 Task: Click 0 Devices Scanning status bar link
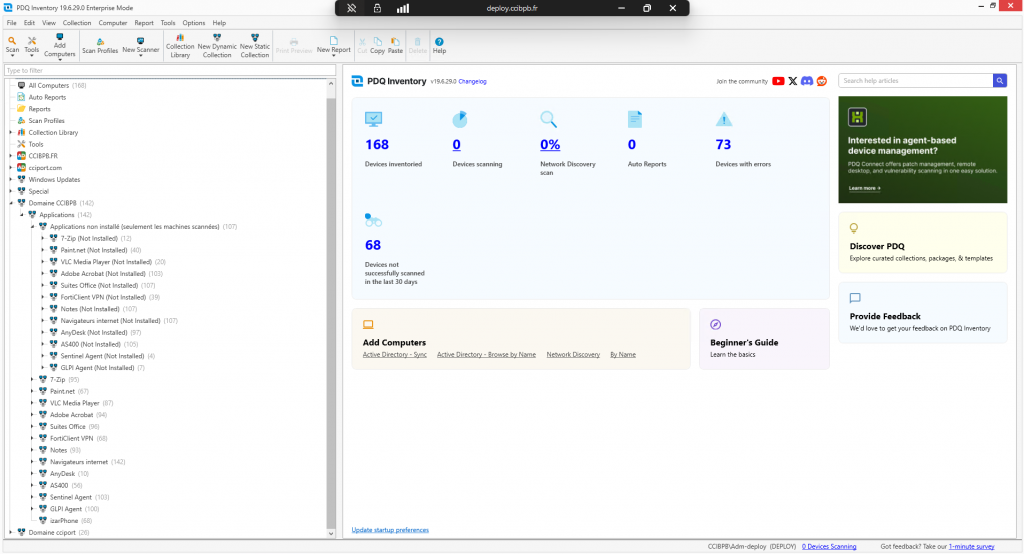point(829,547)
